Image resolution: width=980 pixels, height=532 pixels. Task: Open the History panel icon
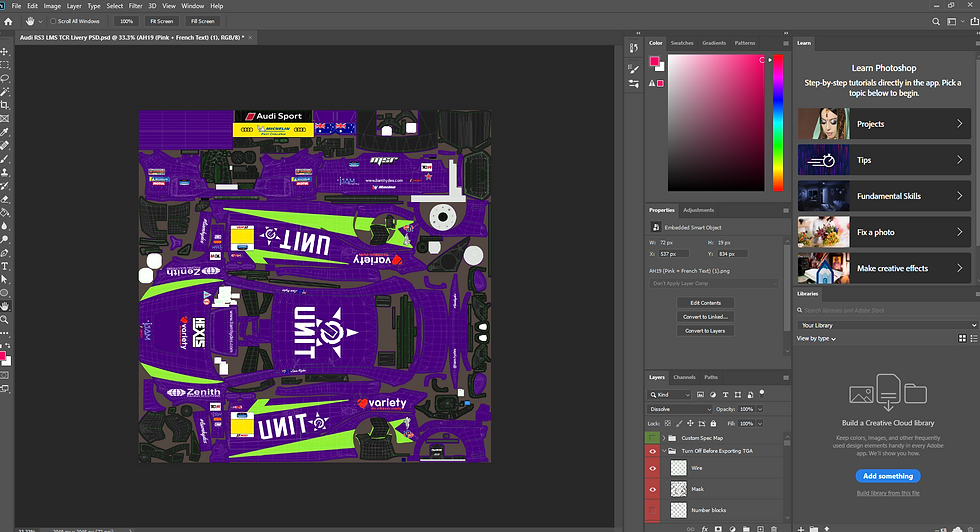634,48
